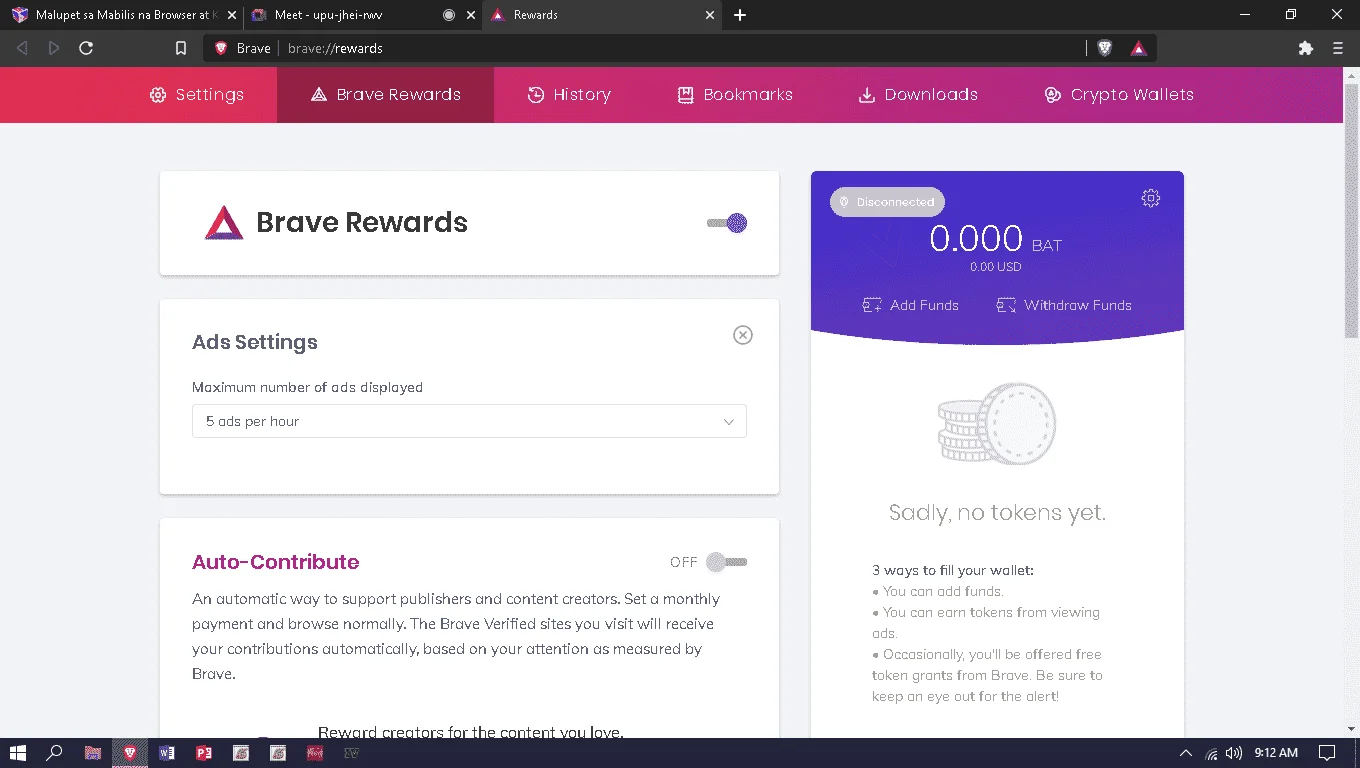
Task: Click the Auto-Contribute heading
Action: pos(275,562)
